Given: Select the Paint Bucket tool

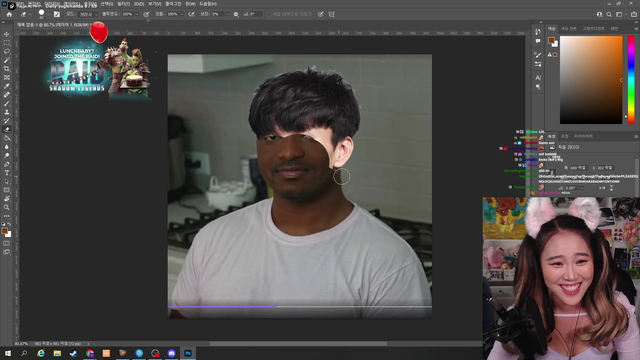Looking at the screenshot, I should tap(7, 138).
